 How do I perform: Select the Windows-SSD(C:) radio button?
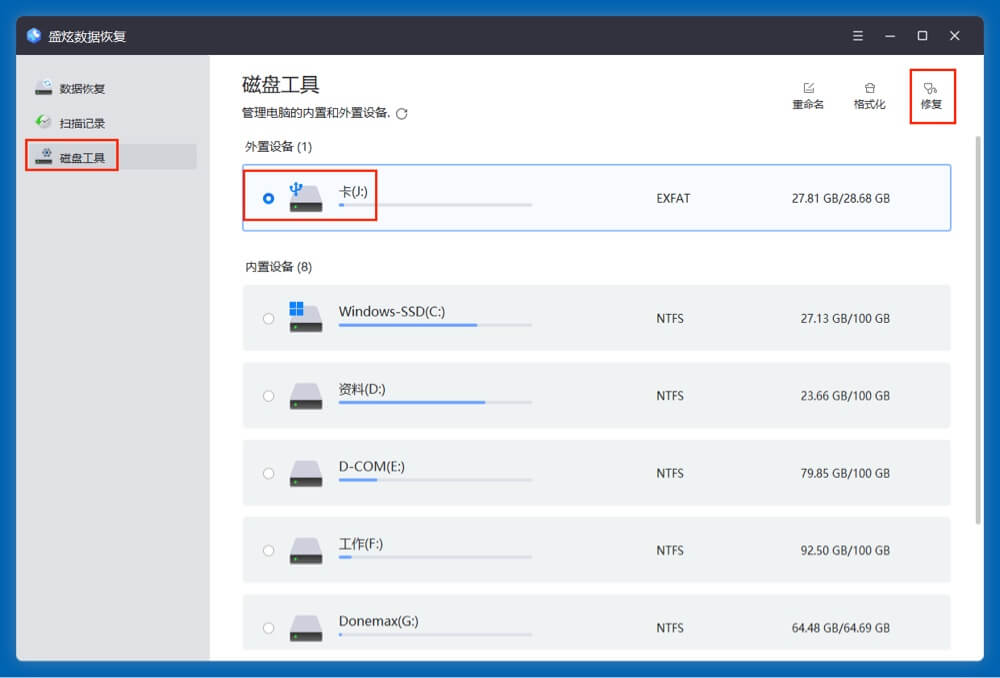268,319
